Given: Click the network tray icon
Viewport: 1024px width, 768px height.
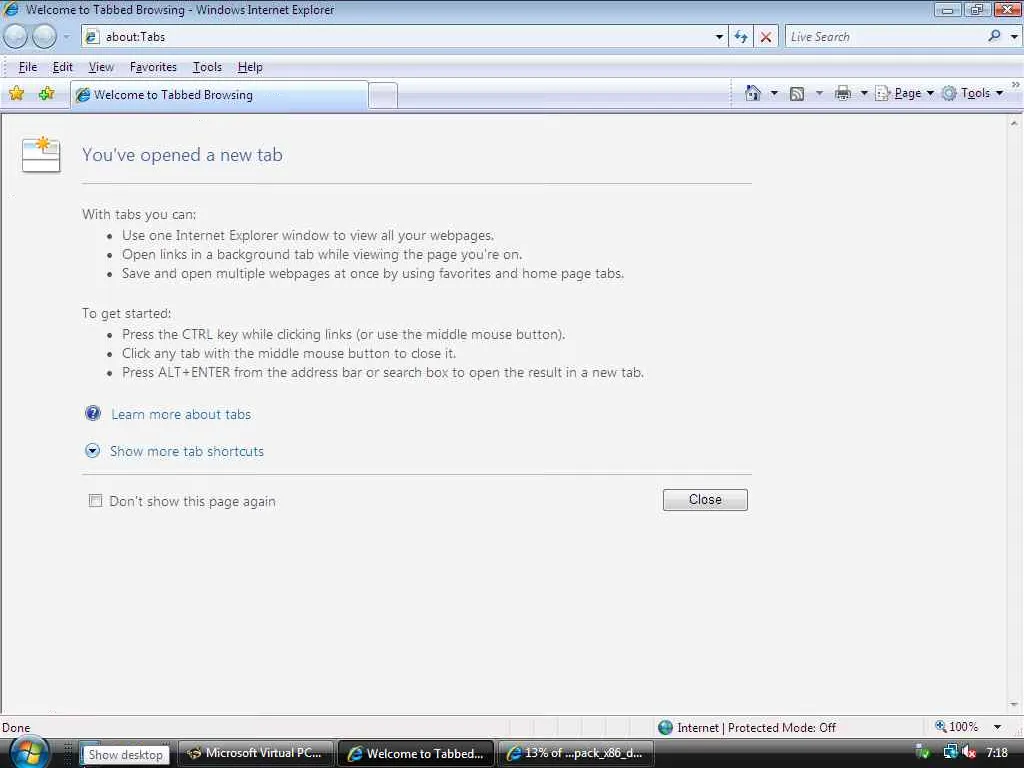Looking at the screenshot, I should coord(950,752).
